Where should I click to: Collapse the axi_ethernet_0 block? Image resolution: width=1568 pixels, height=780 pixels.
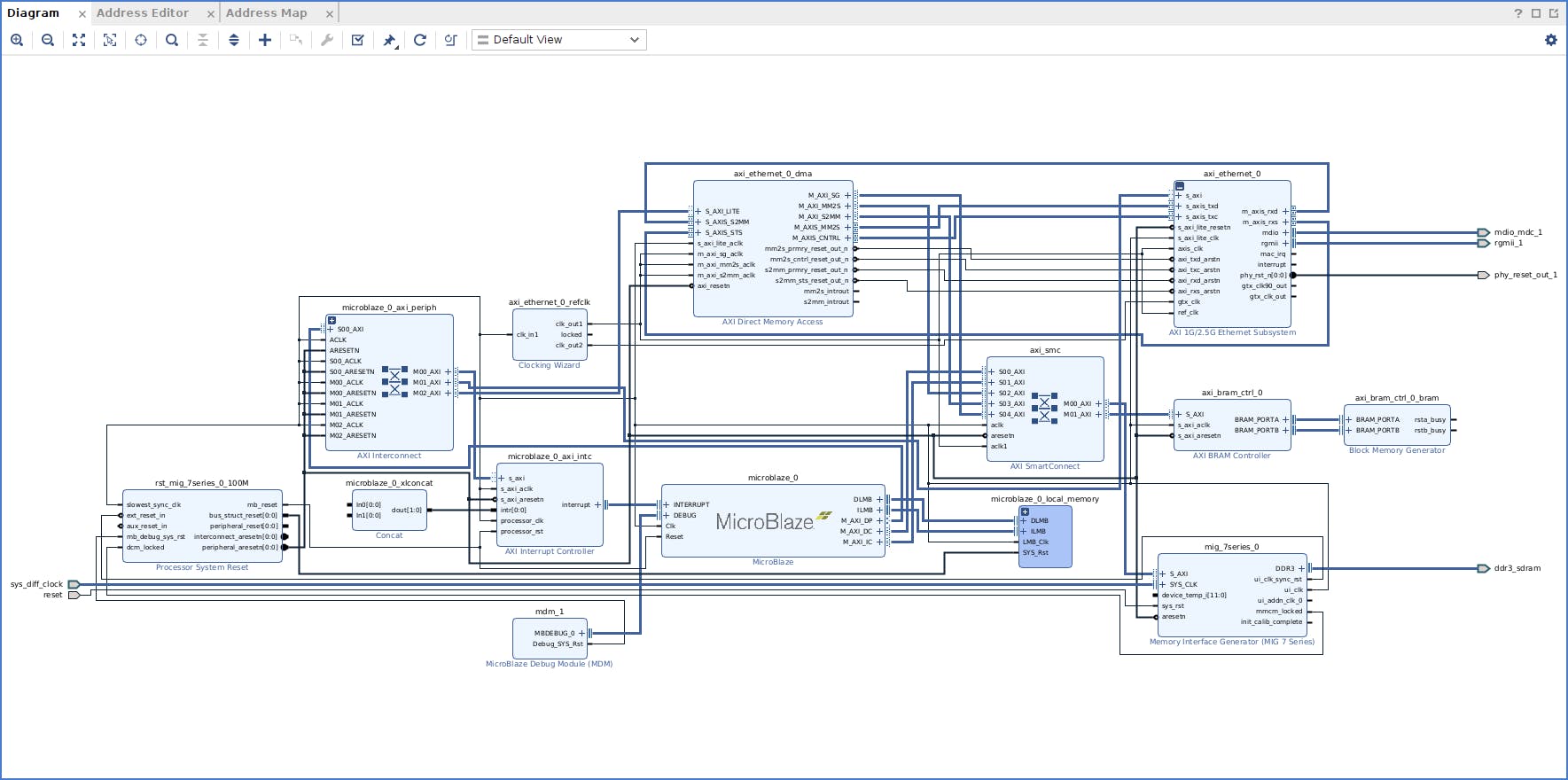coord(1180,186)
